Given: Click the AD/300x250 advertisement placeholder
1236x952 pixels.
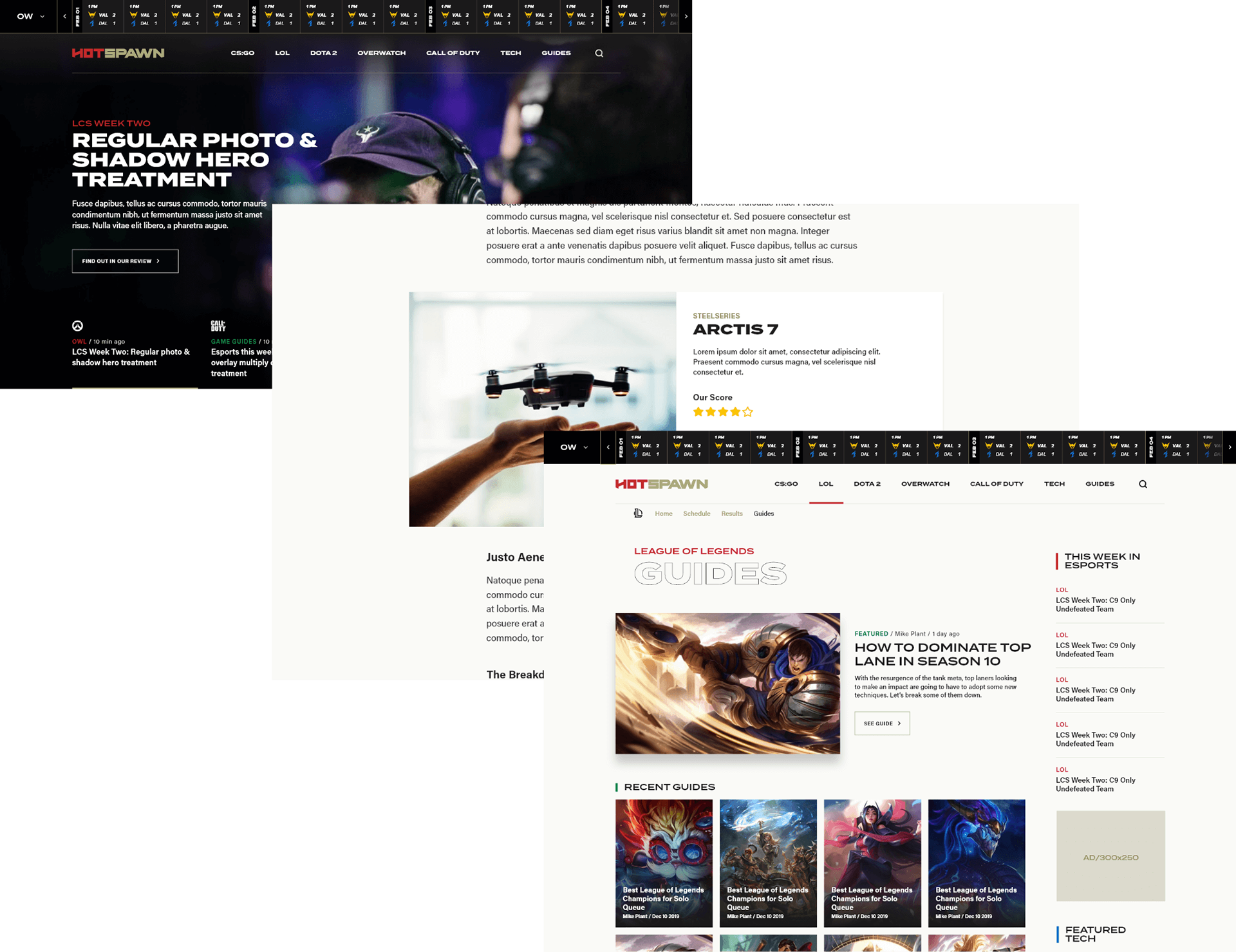Looking at the screenshot, I should point(1110,856).
